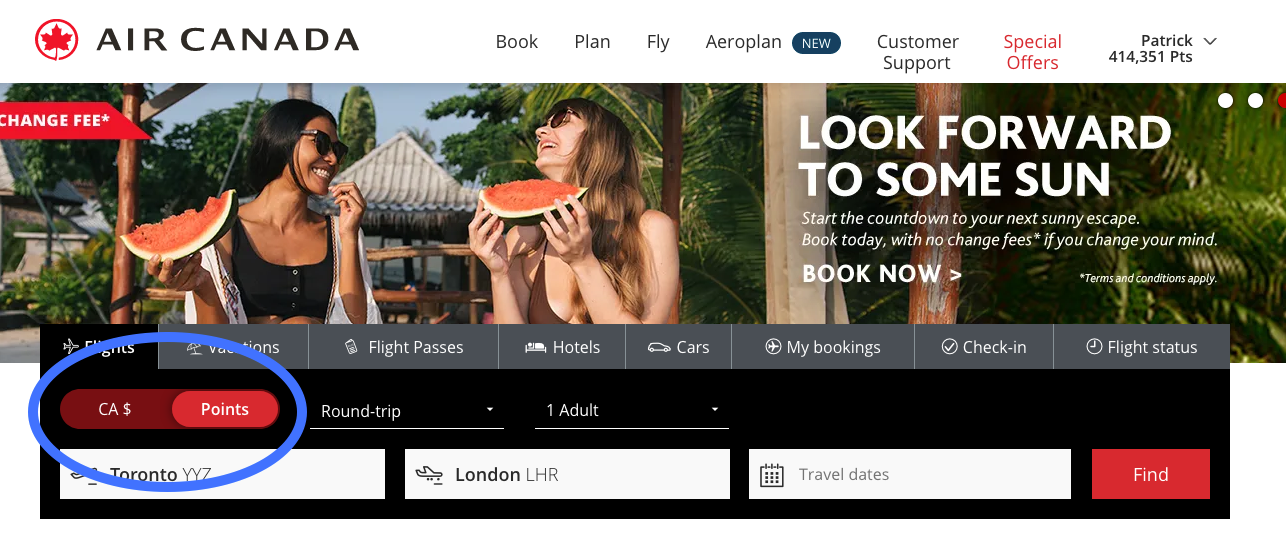Viewport: 1286px width, 538px height.
Task: Open the Travel dates field
Action: (910, 474)
